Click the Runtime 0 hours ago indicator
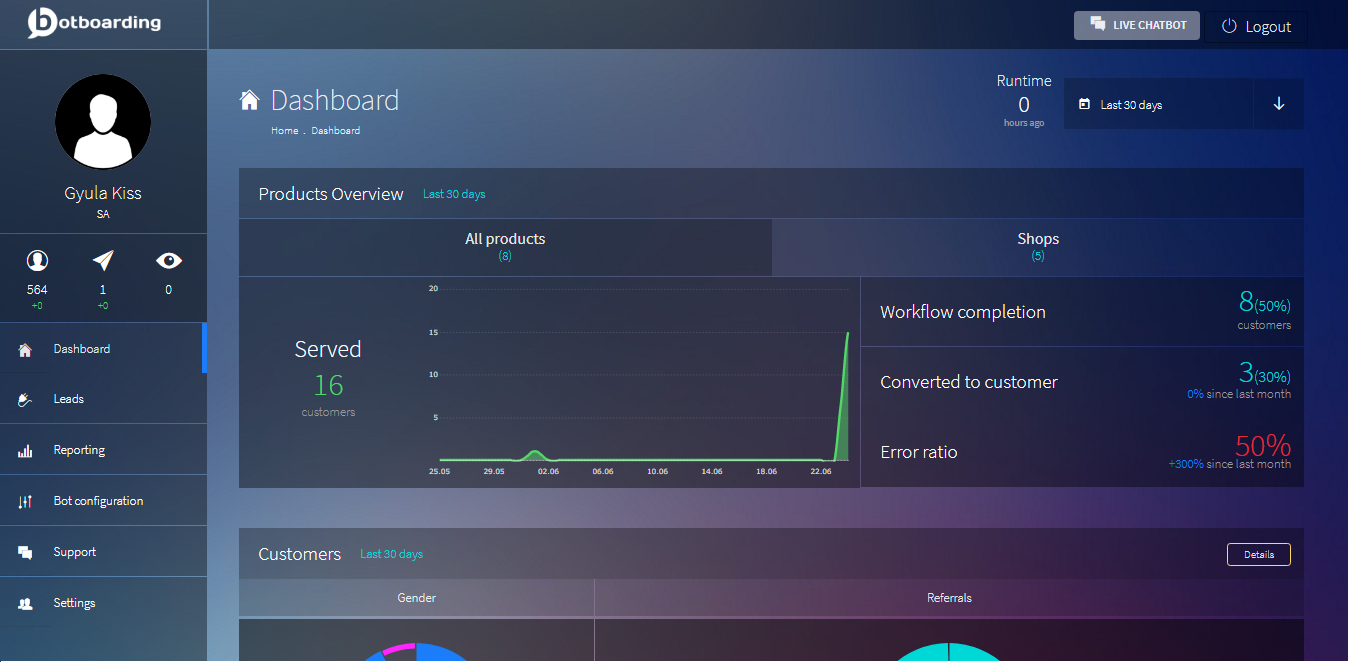1348x662 pixels. [1024, 101]
